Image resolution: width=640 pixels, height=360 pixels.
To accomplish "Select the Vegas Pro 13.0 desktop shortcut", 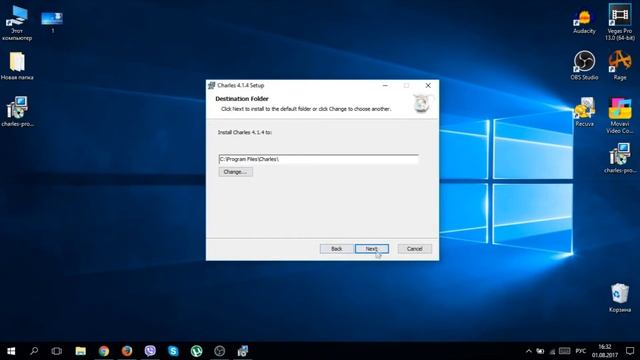I will tap(620, 22).
